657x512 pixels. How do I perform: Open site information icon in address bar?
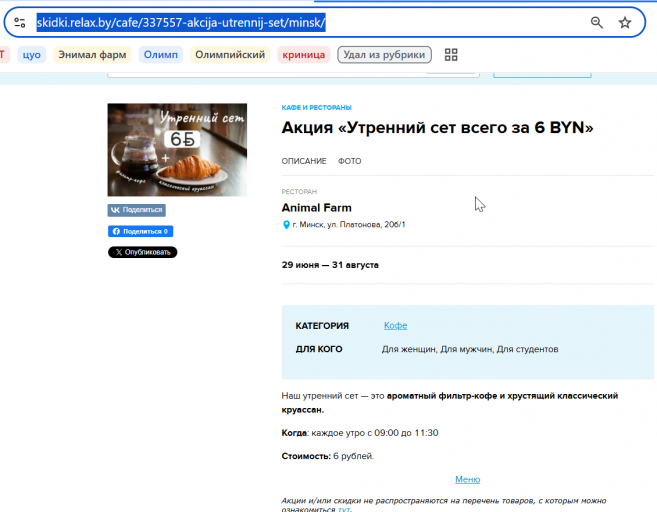[x=20, y=22]
